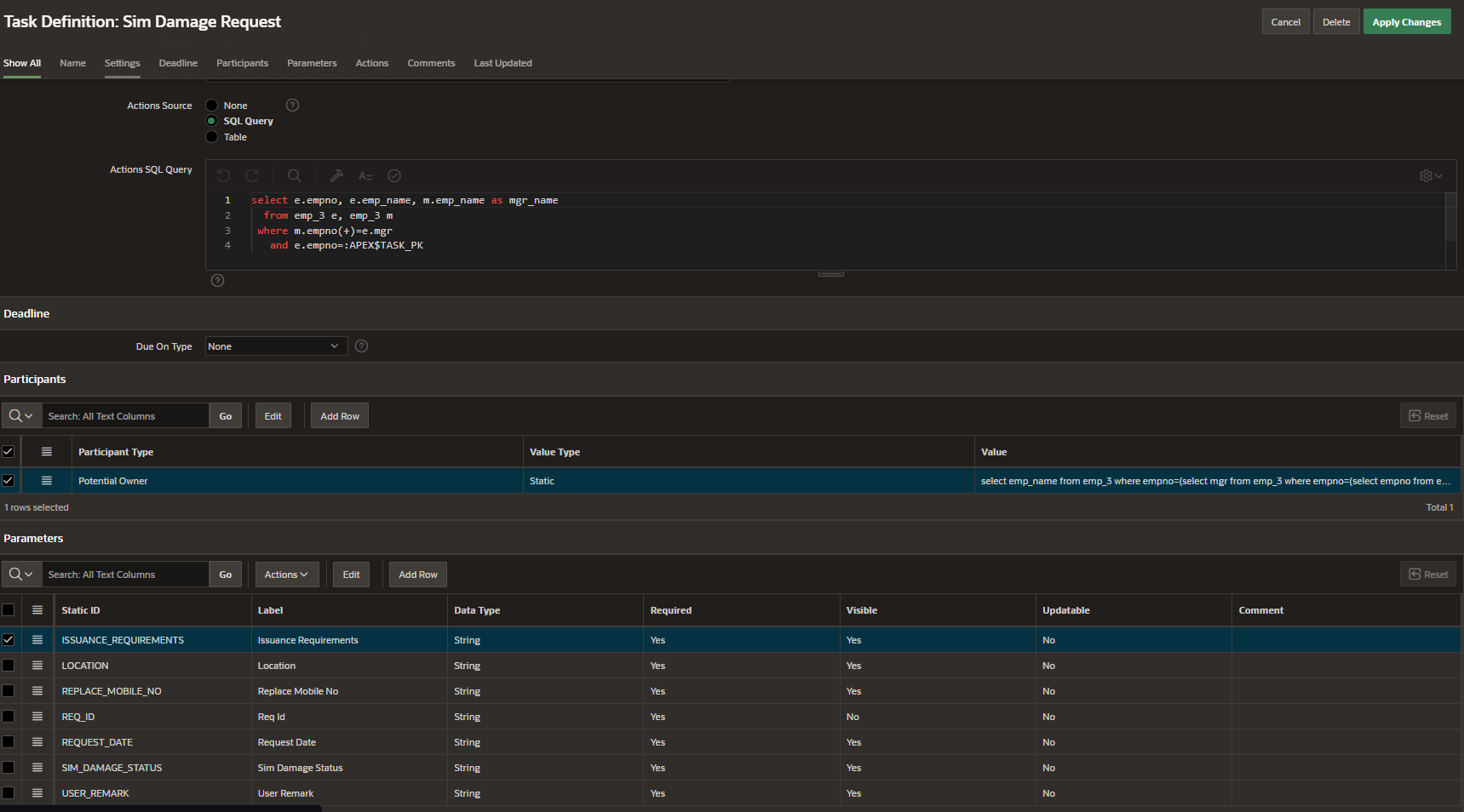This screenshot has height=812, width=1464.
Task: Open the Due On Type dropdown
Action: pos(275,346)
